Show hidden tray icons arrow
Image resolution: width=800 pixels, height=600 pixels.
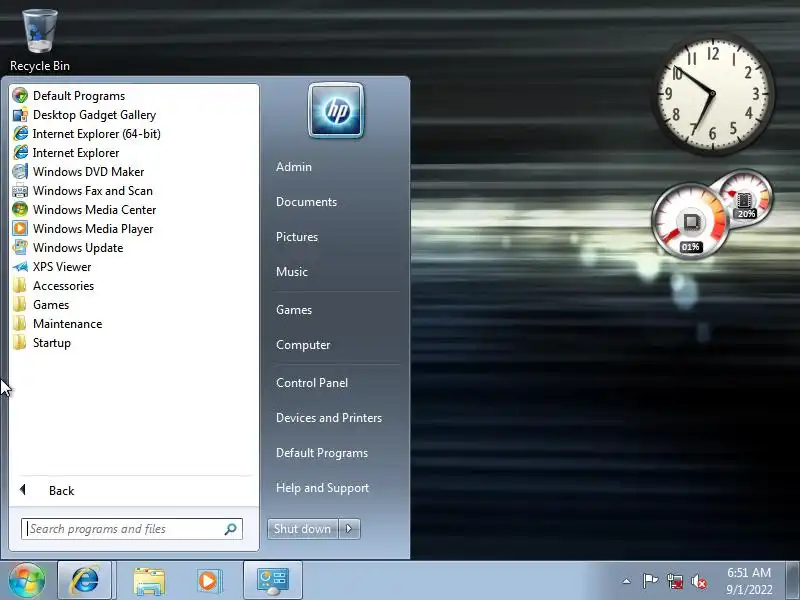click(x=627, y=581)
